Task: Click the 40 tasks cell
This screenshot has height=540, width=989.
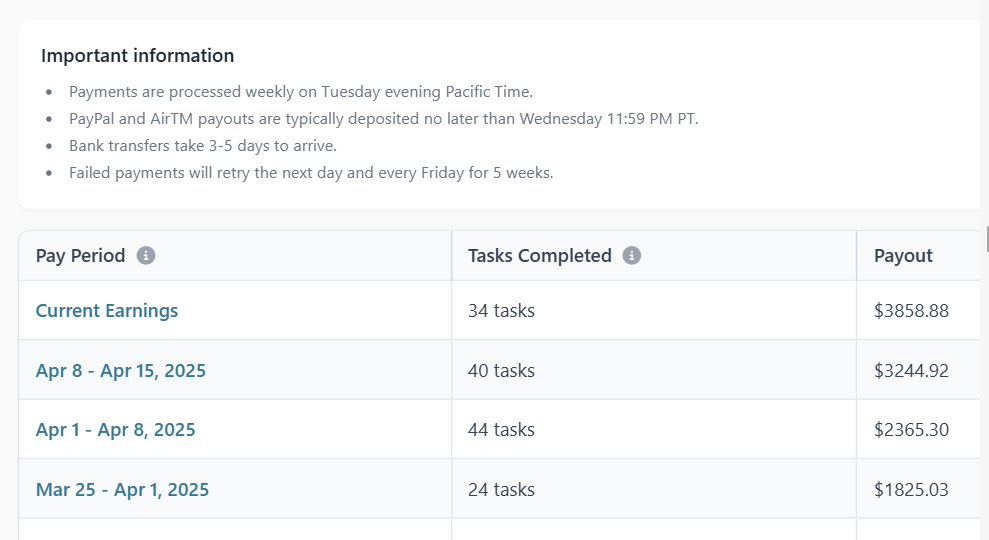Action: coord(501,370)
